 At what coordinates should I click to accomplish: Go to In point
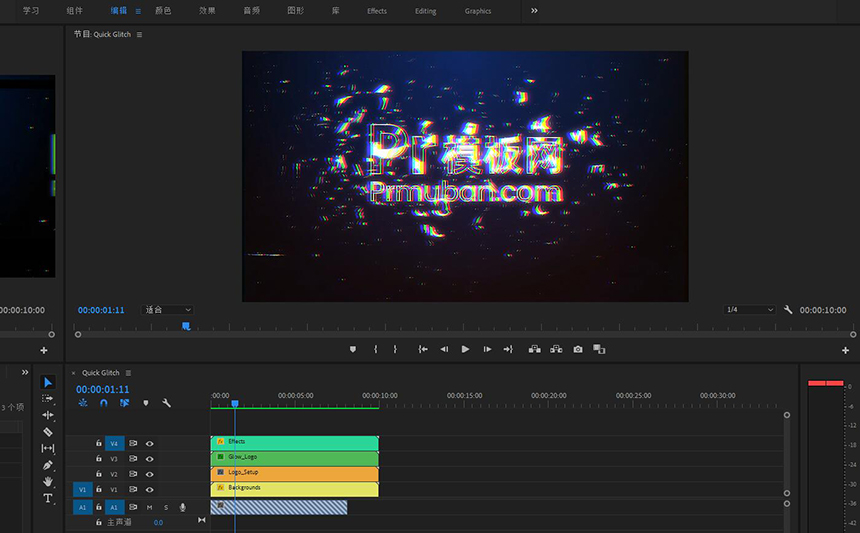coord(423,349)
